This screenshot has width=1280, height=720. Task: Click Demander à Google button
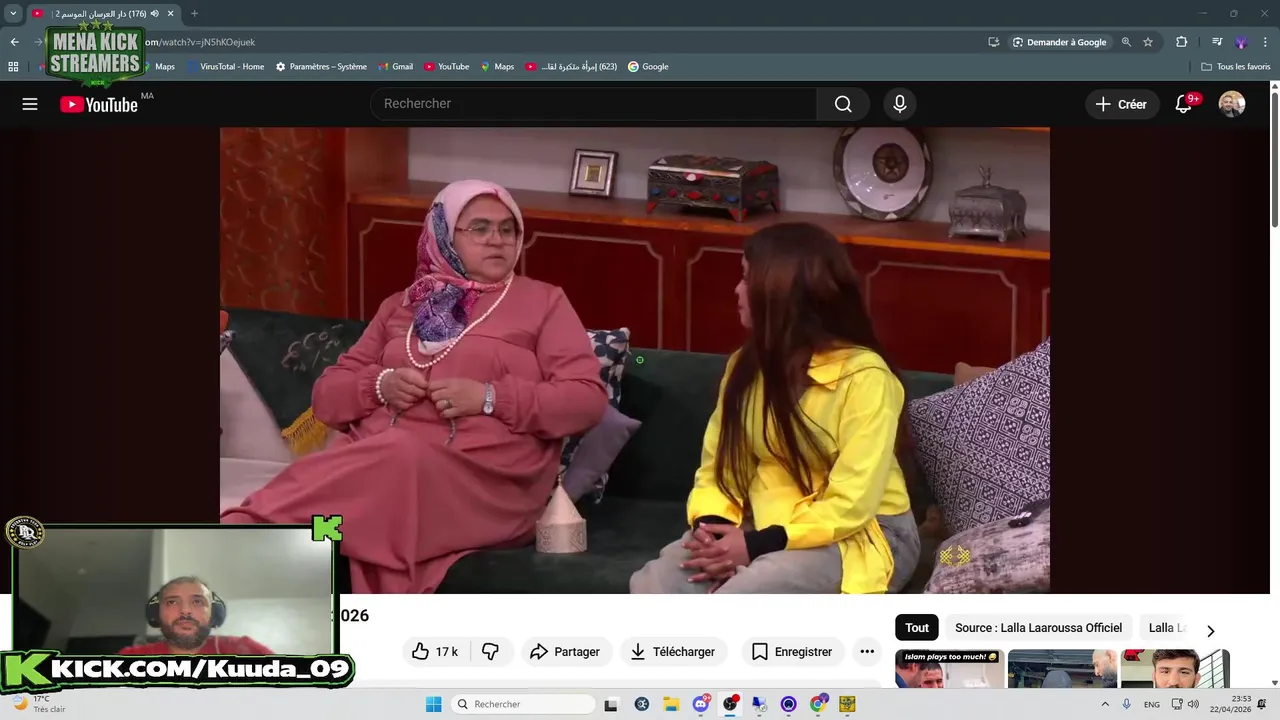[x=1059, y=42]
